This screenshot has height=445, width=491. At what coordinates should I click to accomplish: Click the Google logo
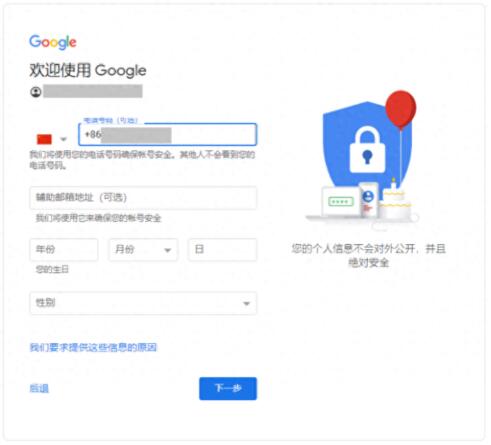(53, 42)
